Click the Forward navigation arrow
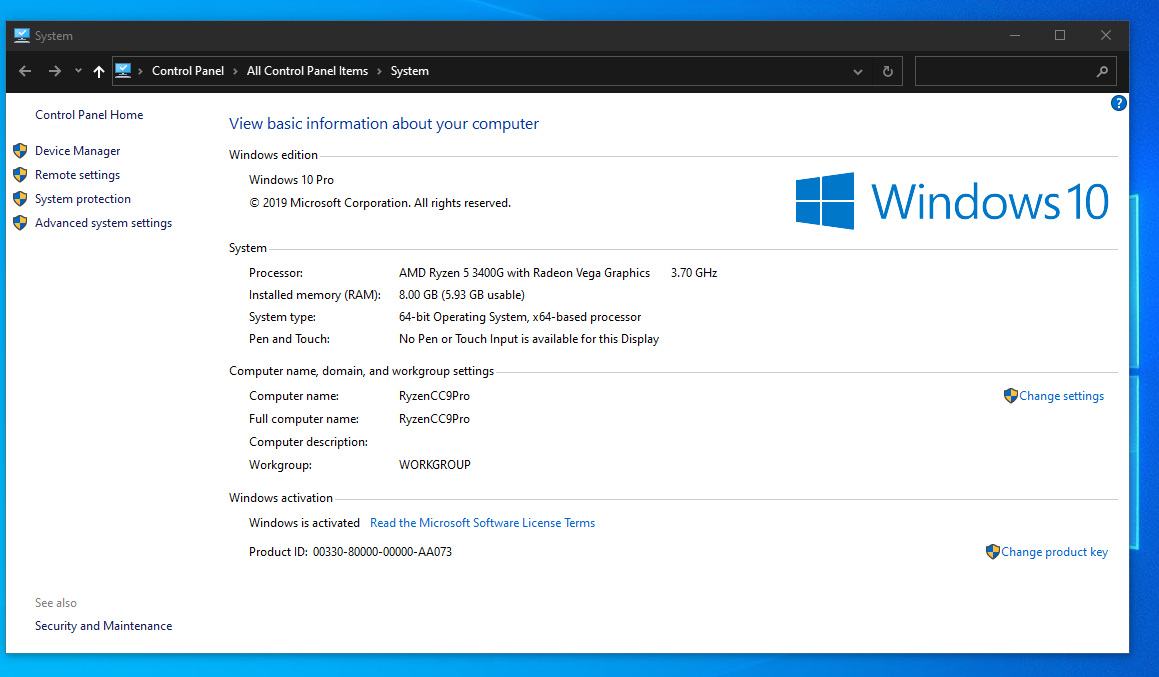This screenshot has width=1159, height=677. coord(55,71)
